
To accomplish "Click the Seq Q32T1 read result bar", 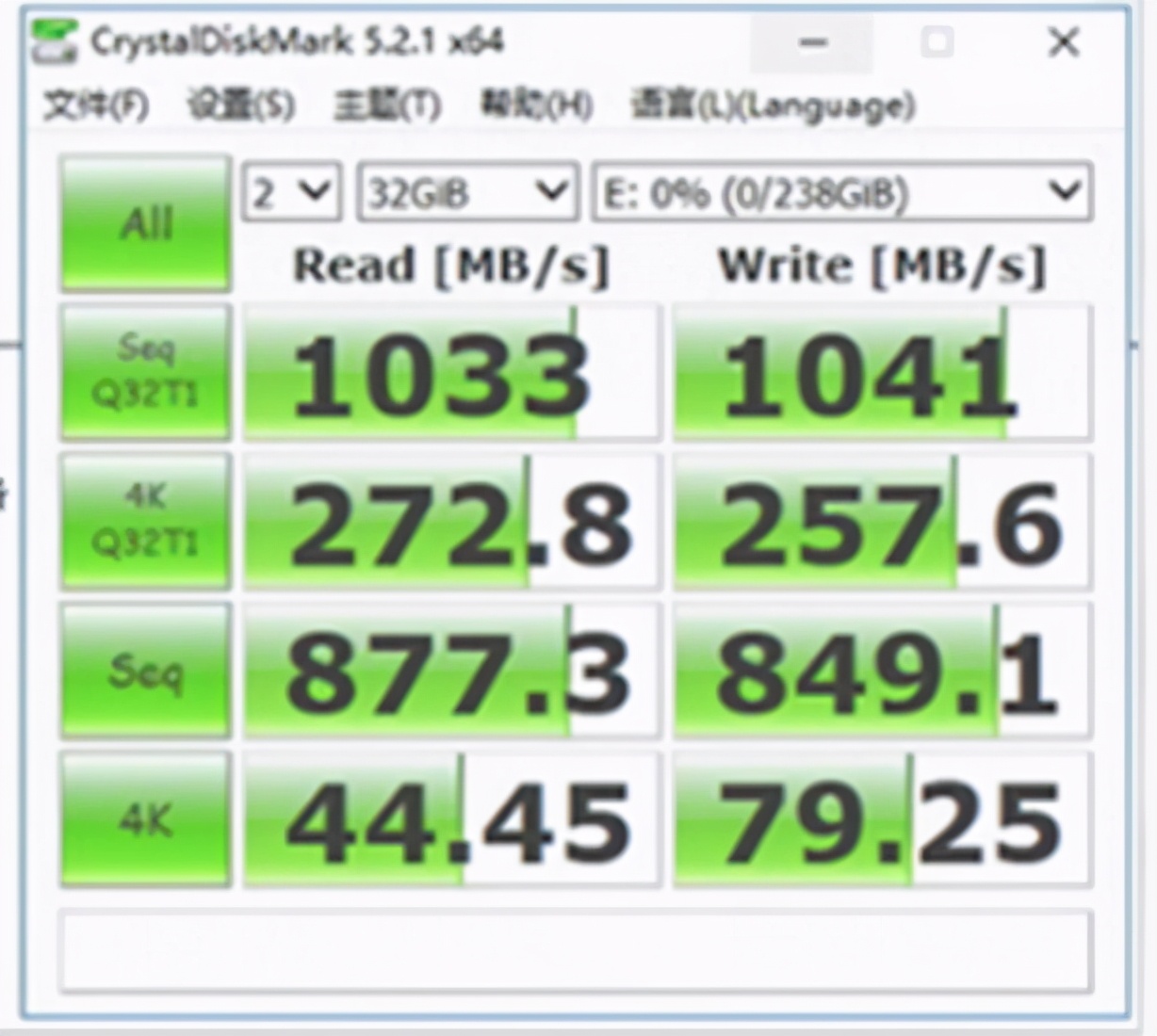I will coord(449,372).
